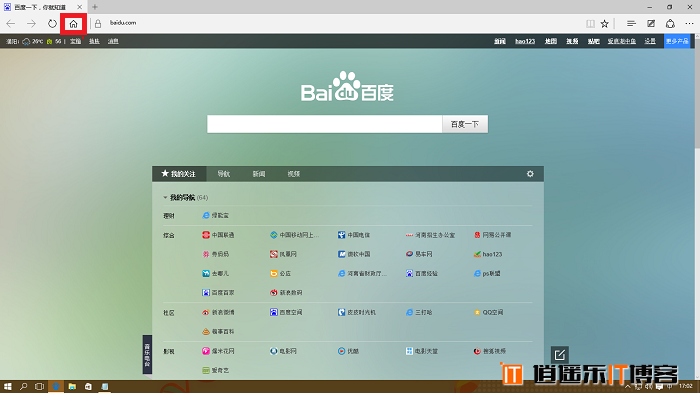
Task: Open the Store icon on the taskbar
Action: 88,387
